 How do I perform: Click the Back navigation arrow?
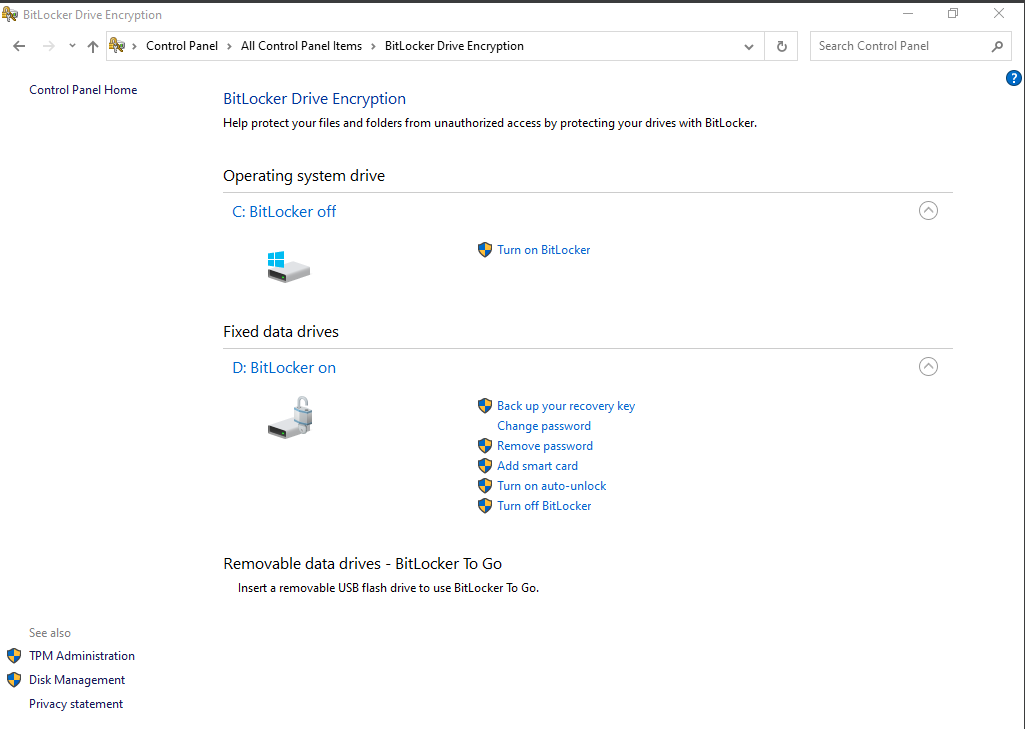coord(19,46)
